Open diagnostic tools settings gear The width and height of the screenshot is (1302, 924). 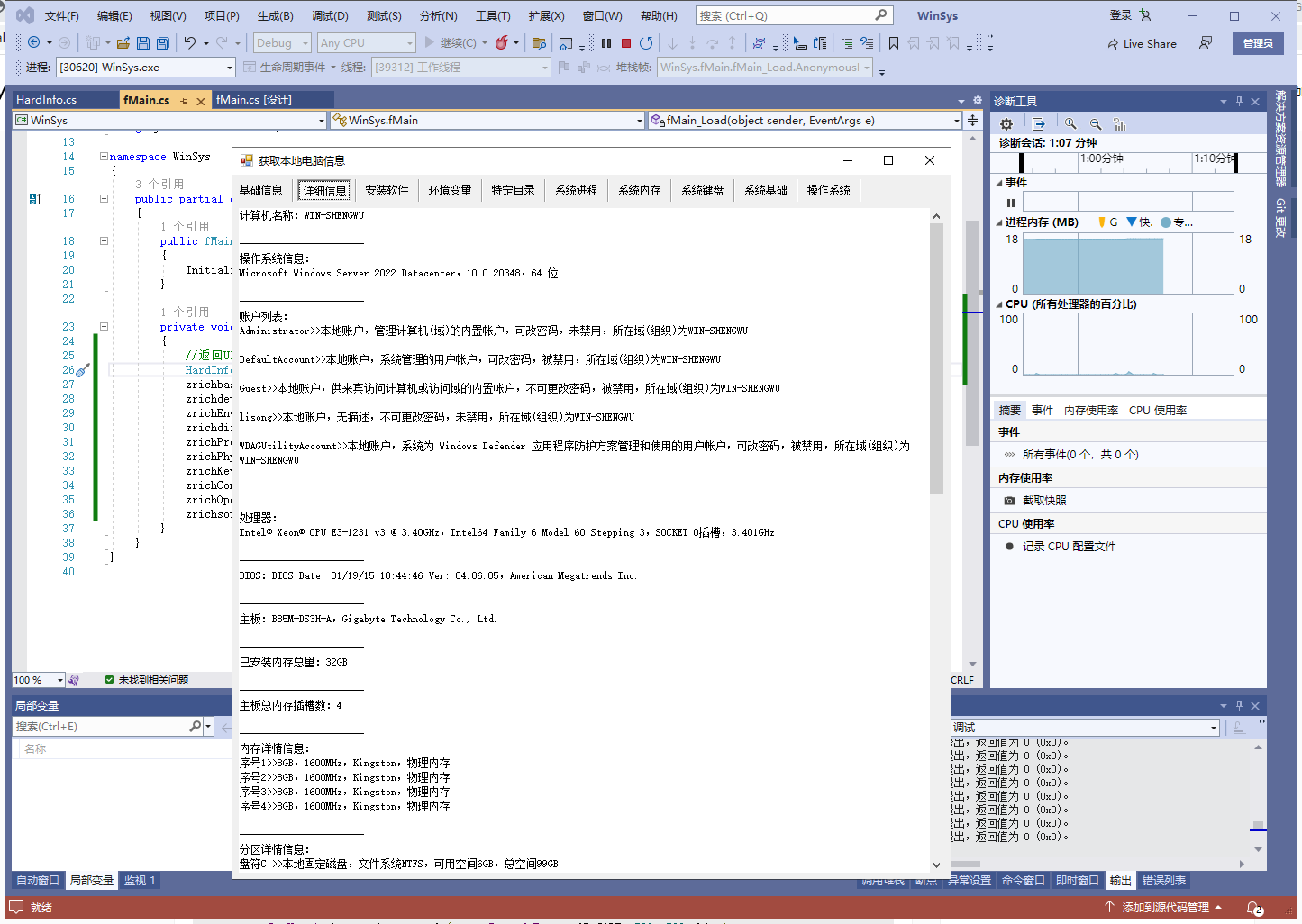point(1006,124)
